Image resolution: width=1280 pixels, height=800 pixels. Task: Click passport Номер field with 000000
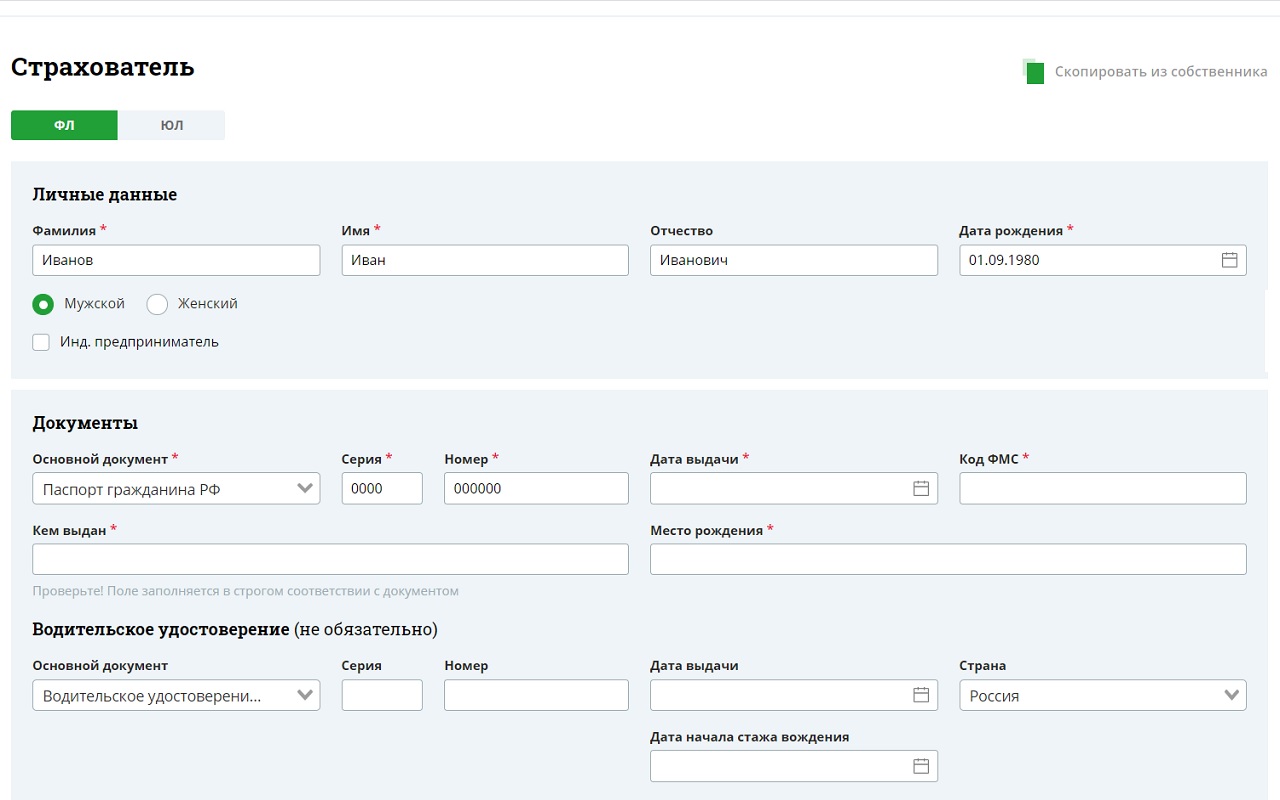[x=536, y=489]
